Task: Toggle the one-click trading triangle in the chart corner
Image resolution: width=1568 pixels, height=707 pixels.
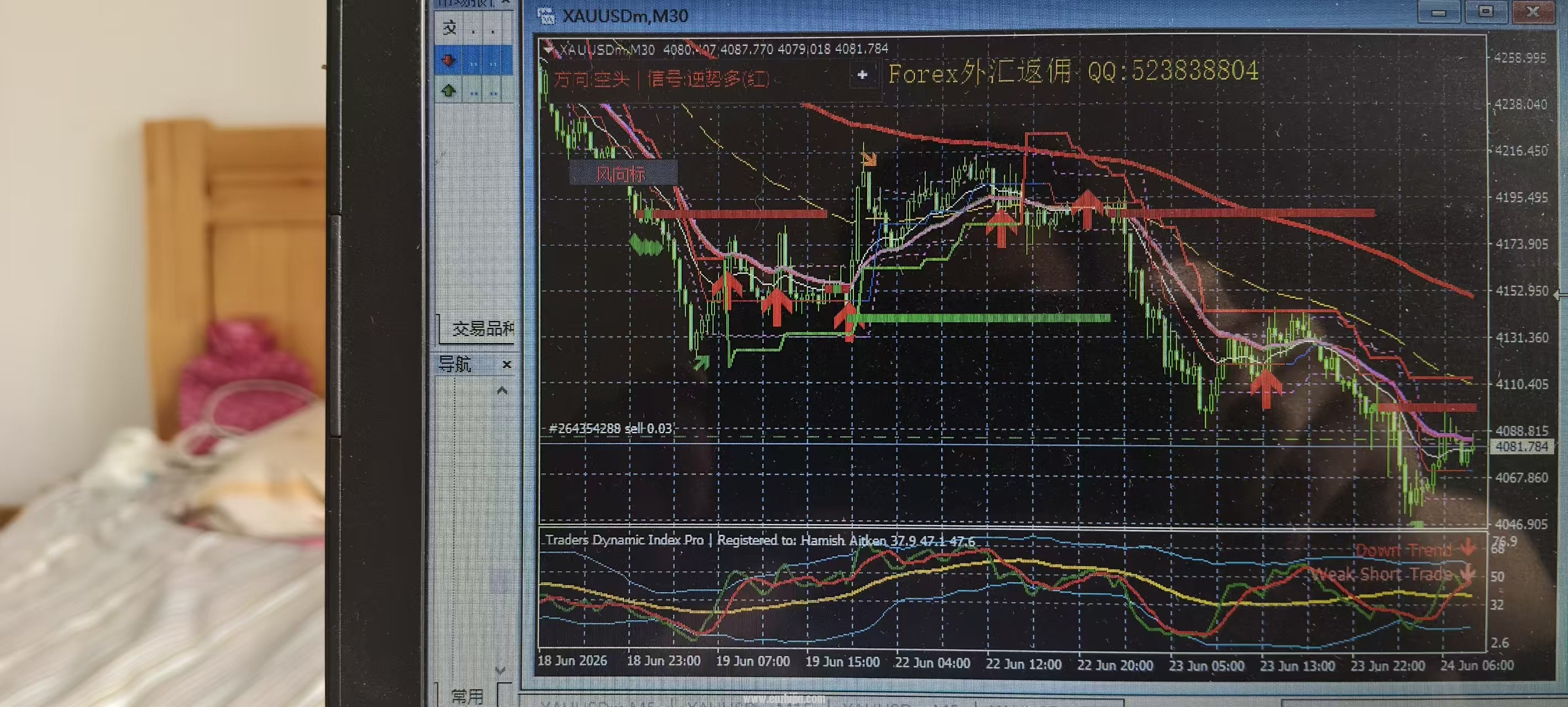Action: 549,48
